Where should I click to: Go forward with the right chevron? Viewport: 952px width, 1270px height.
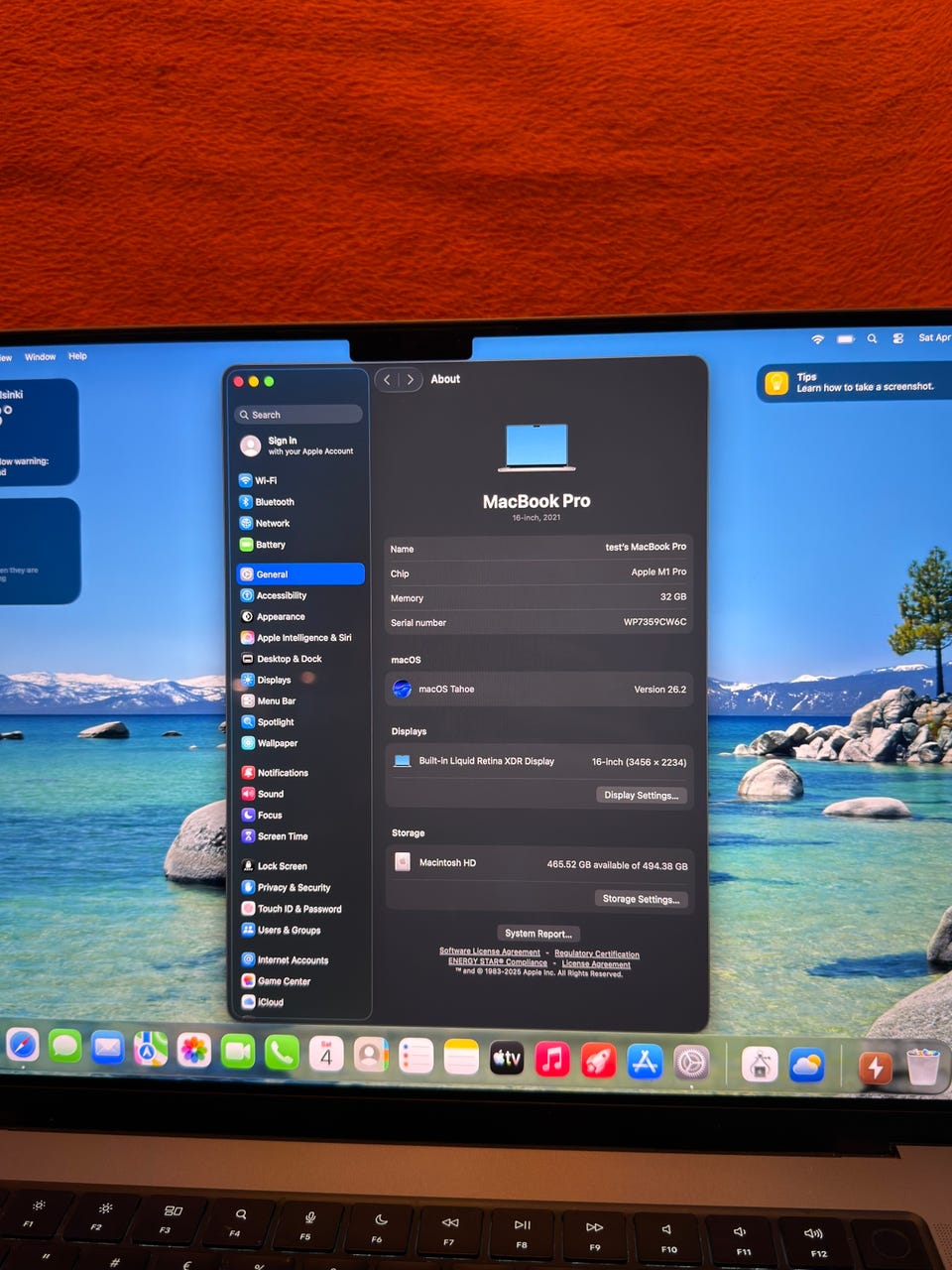(x=411, y=380)
